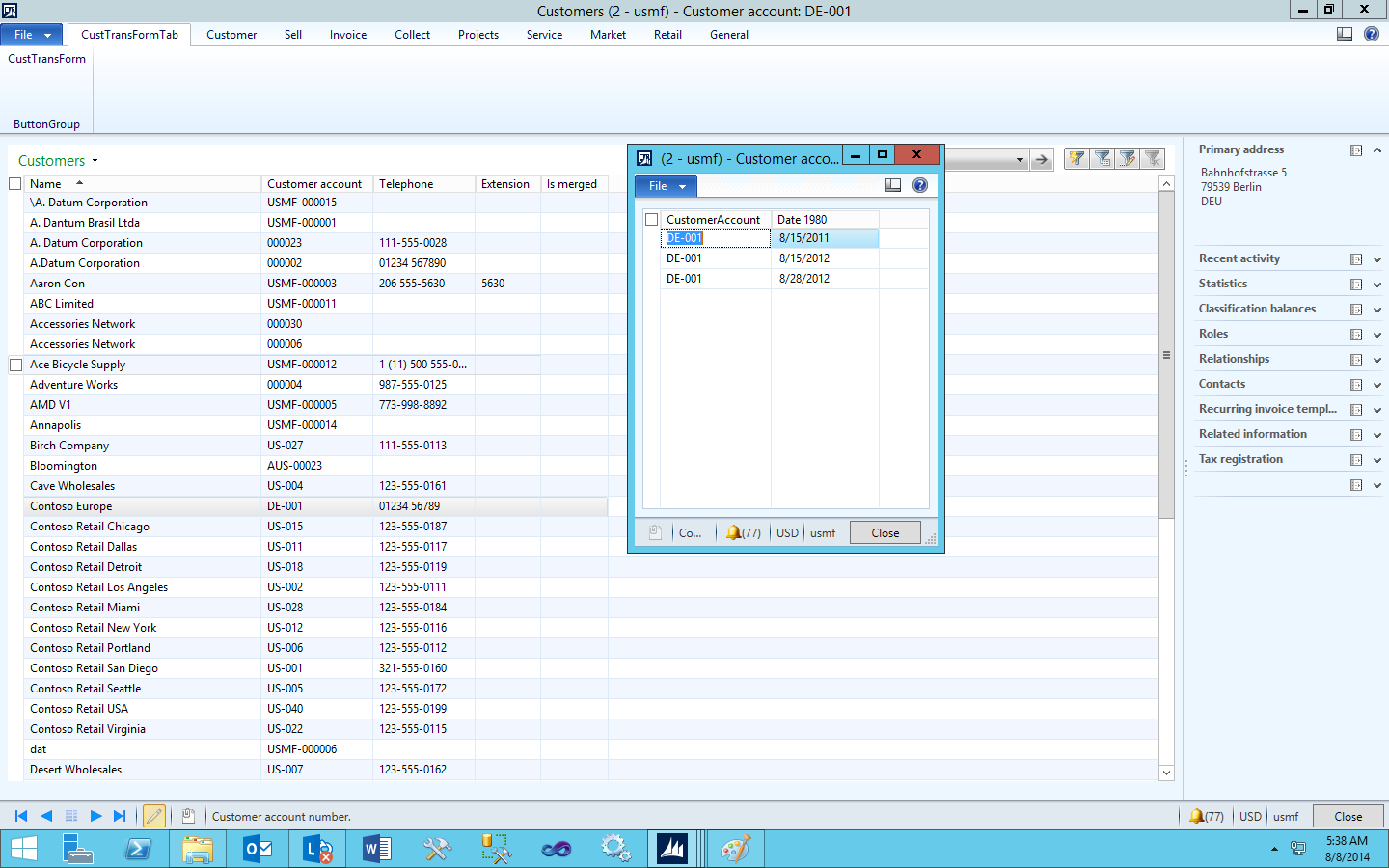This screenshot has width=1389, height=868.
Task: Open Paint from taskbar
Action: [735, 849]
